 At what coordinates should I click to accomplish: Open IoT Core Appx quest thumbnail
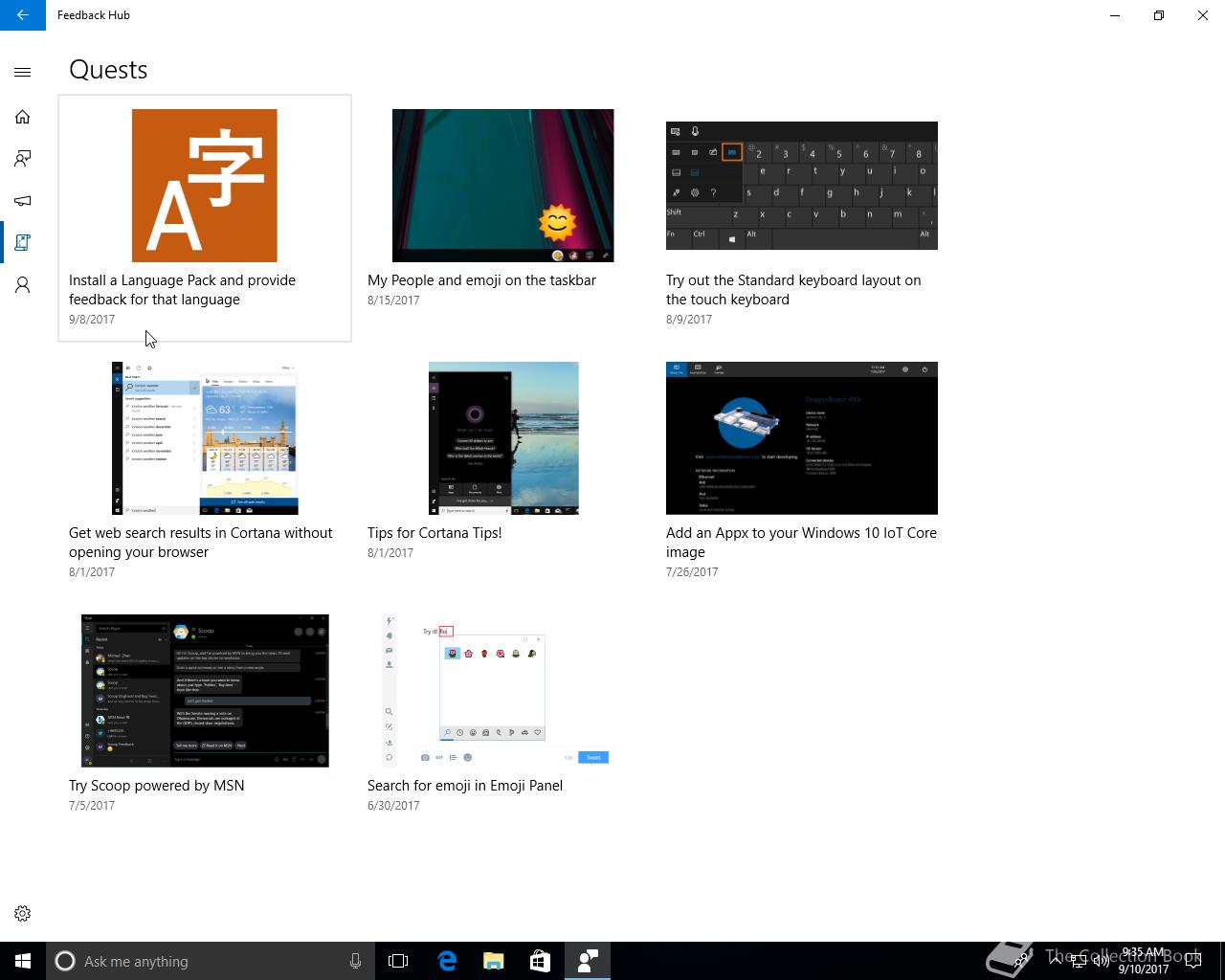click(802, 438)
